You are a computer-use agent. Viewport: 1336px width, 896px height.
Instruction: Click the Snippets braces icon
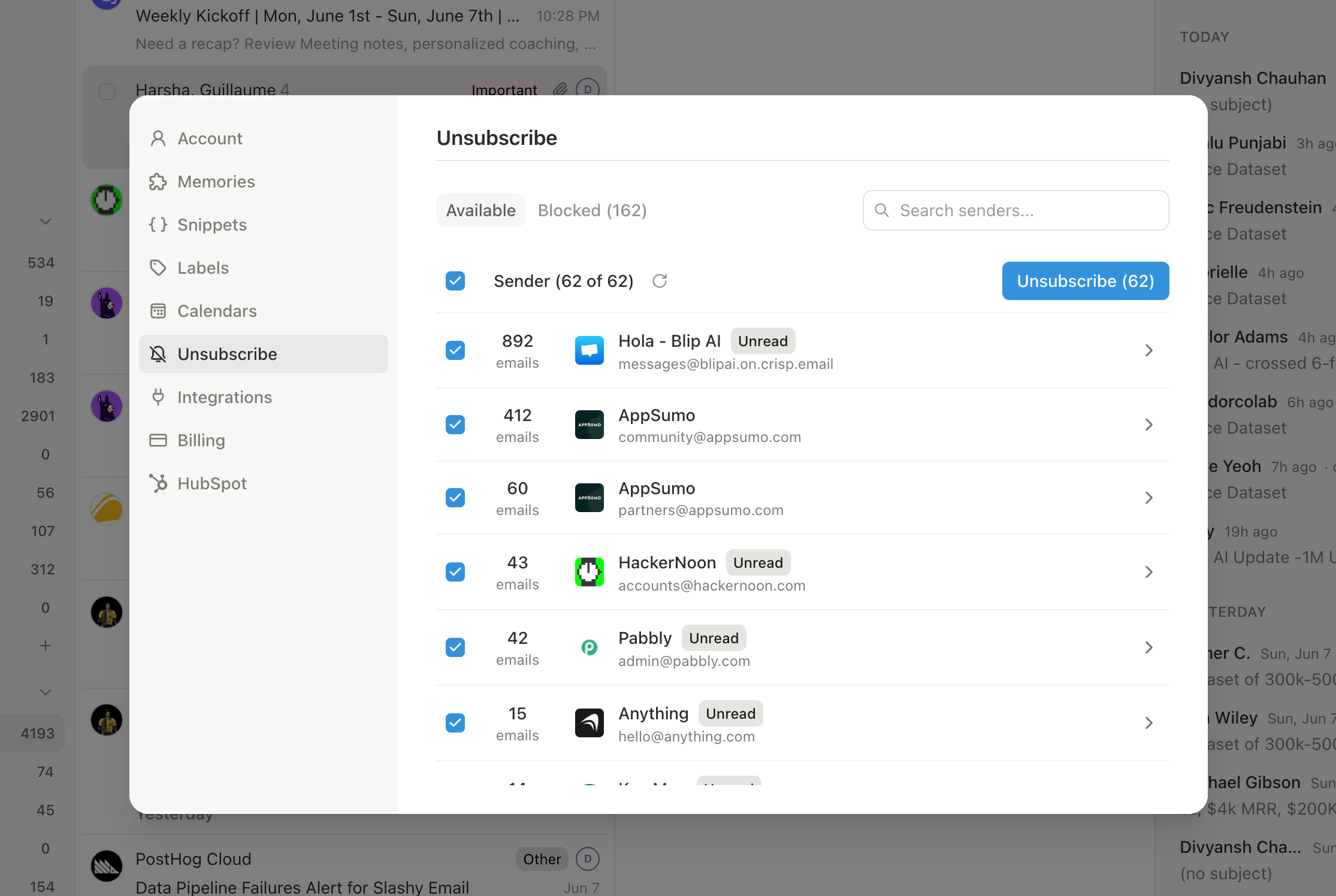pyautogui.click(x=158, y=225)
